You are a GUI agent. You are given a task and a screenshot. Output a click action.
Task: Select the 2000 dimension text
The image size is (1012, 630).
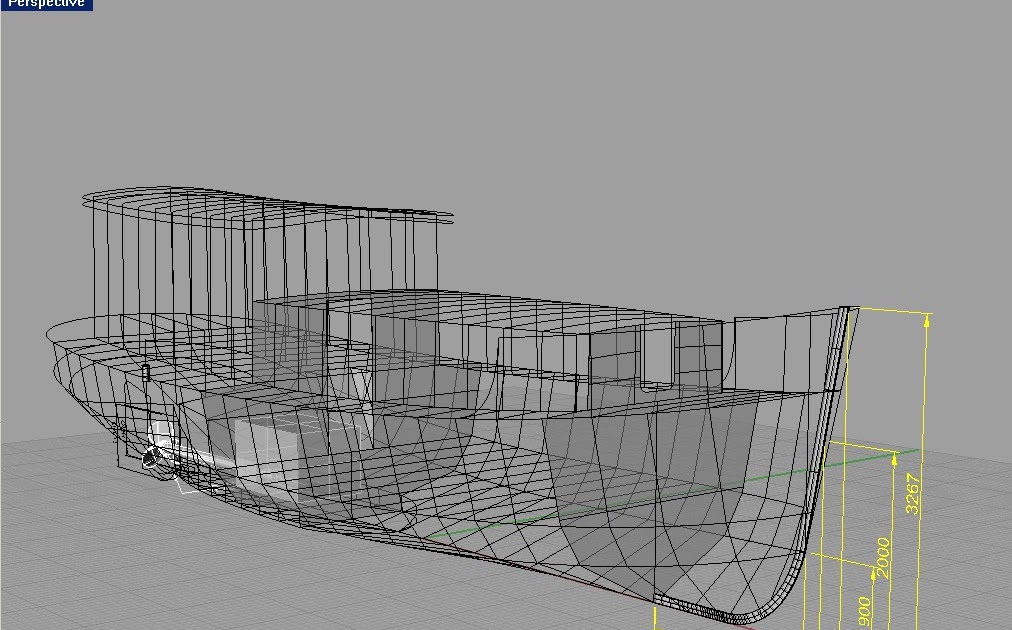[x=883, y=558]
